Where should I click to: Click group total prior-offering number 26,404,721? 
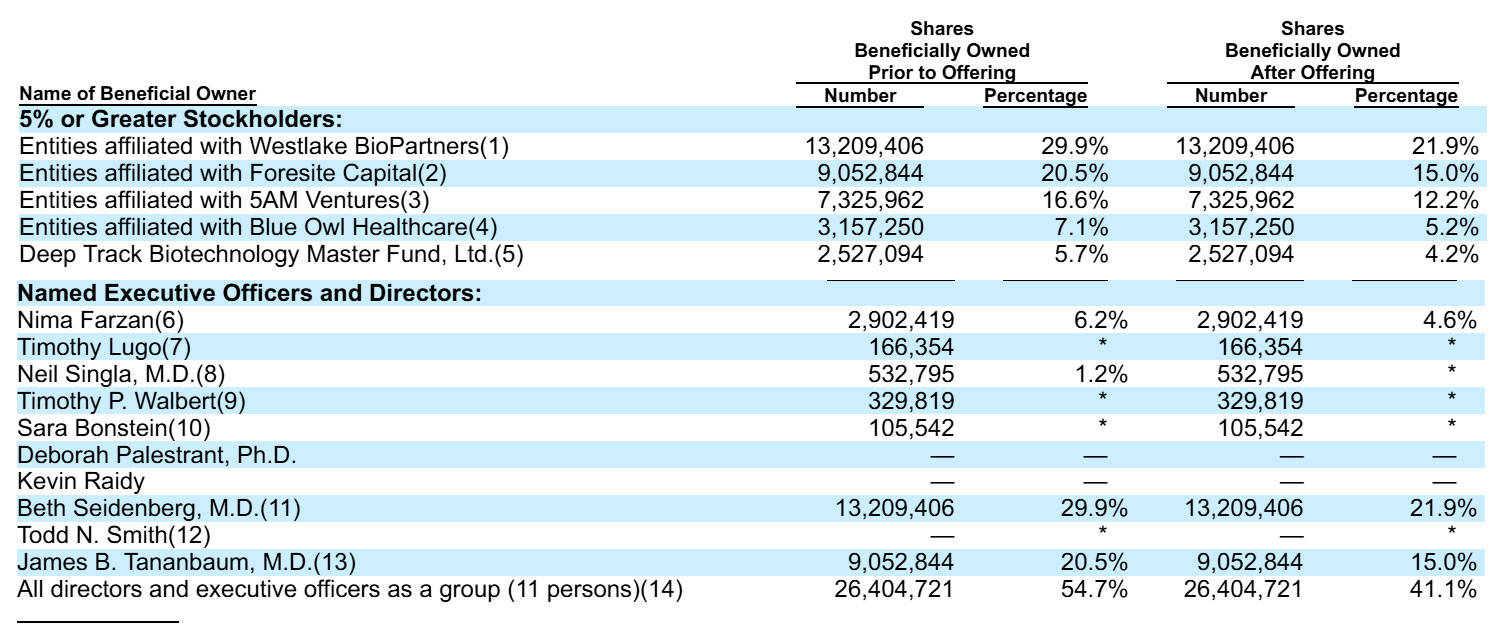coord(894,589)
